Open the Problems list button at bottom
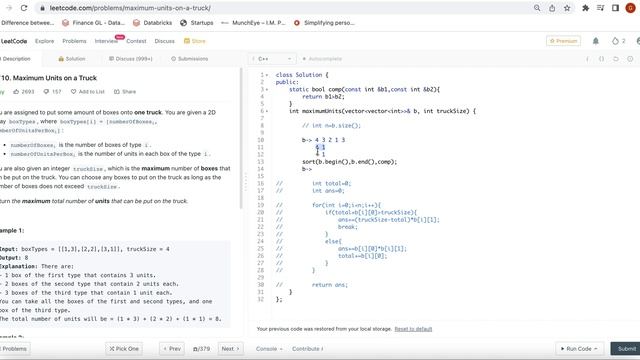Screen dimensions: 640x360 click(15, 349)
